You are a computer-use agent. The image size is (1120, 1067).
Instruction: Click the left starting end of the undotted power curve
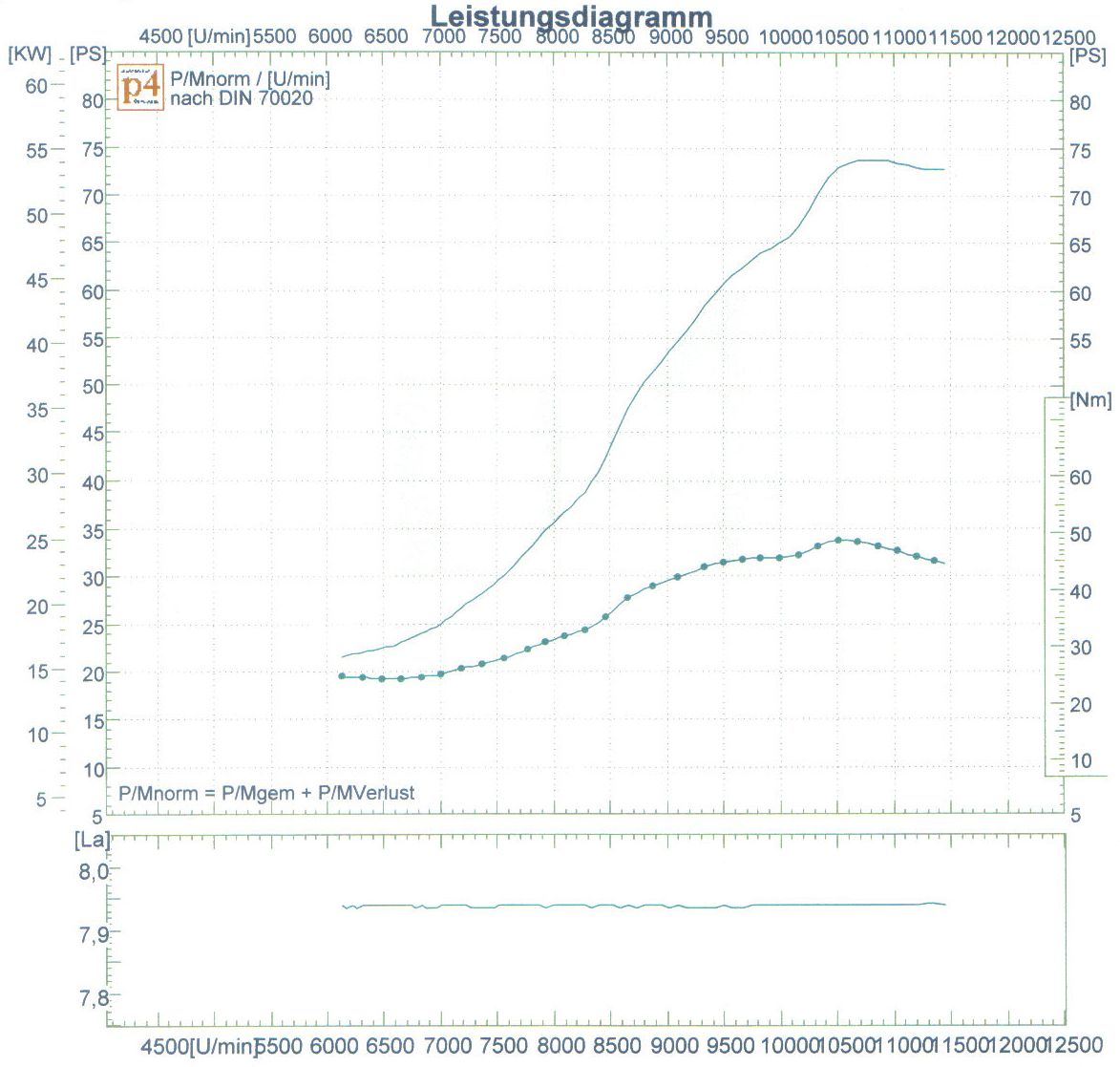tap(343, 657)
